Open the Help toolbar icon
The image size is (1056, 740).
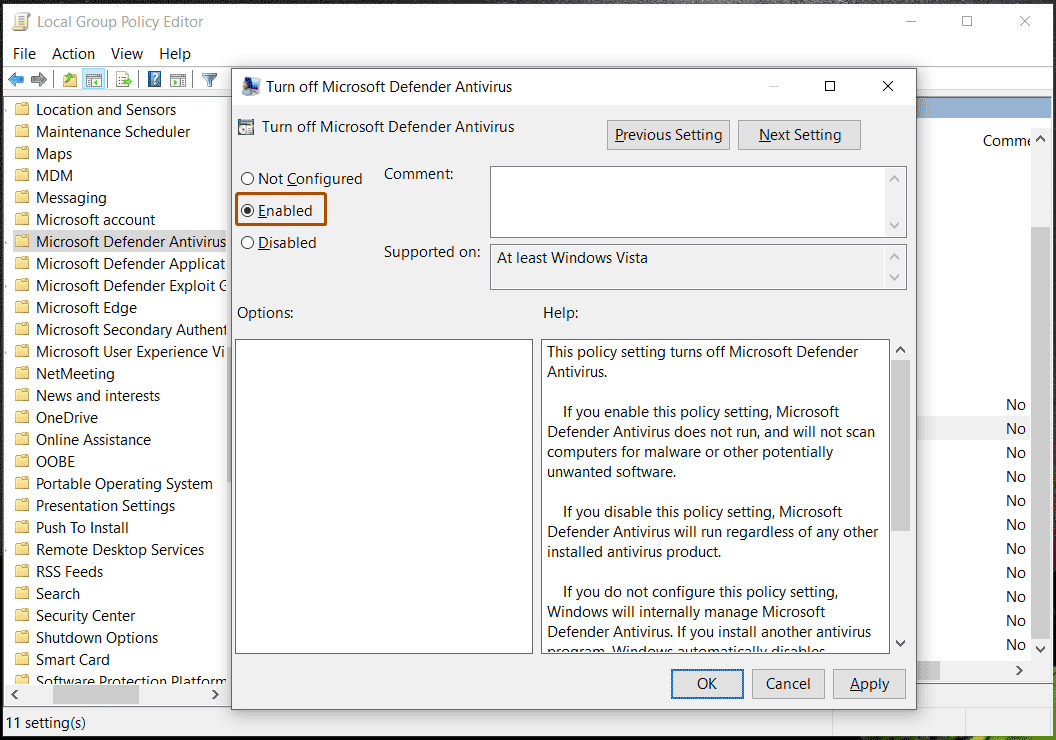(154, 80)
